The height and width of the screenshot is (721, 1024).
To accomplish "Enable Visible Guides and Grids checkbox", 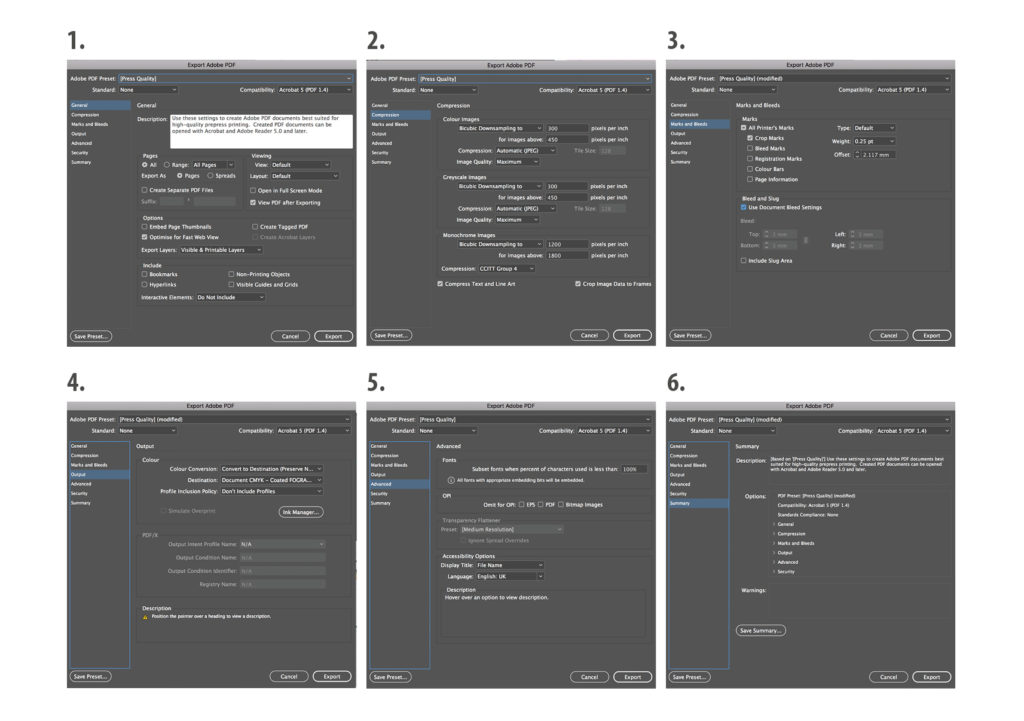I will 231,285.
